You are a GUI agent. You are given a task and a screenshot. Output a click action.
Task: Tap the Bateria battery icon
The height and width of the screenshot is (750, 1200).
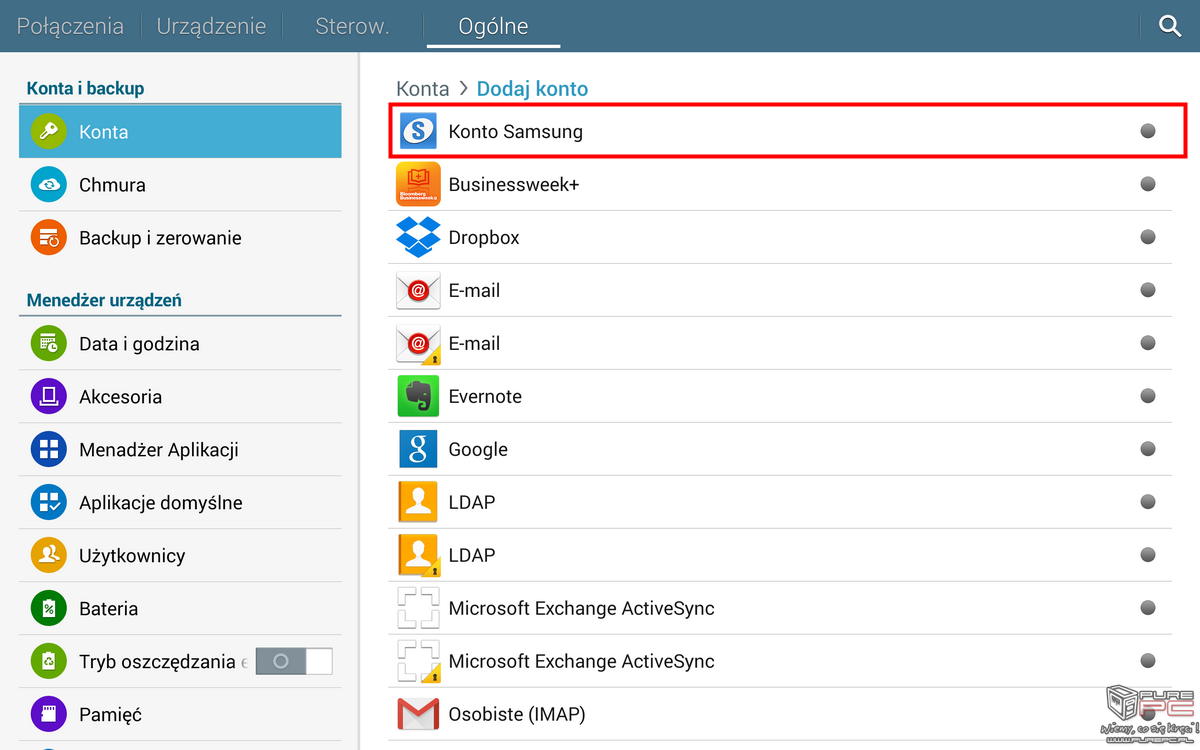[x=48, y=609]
